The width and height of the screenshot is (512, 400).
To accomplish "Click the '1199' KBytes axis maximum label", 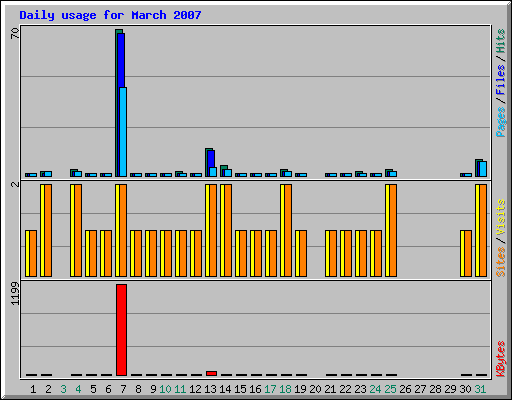I will pos(15,294).
